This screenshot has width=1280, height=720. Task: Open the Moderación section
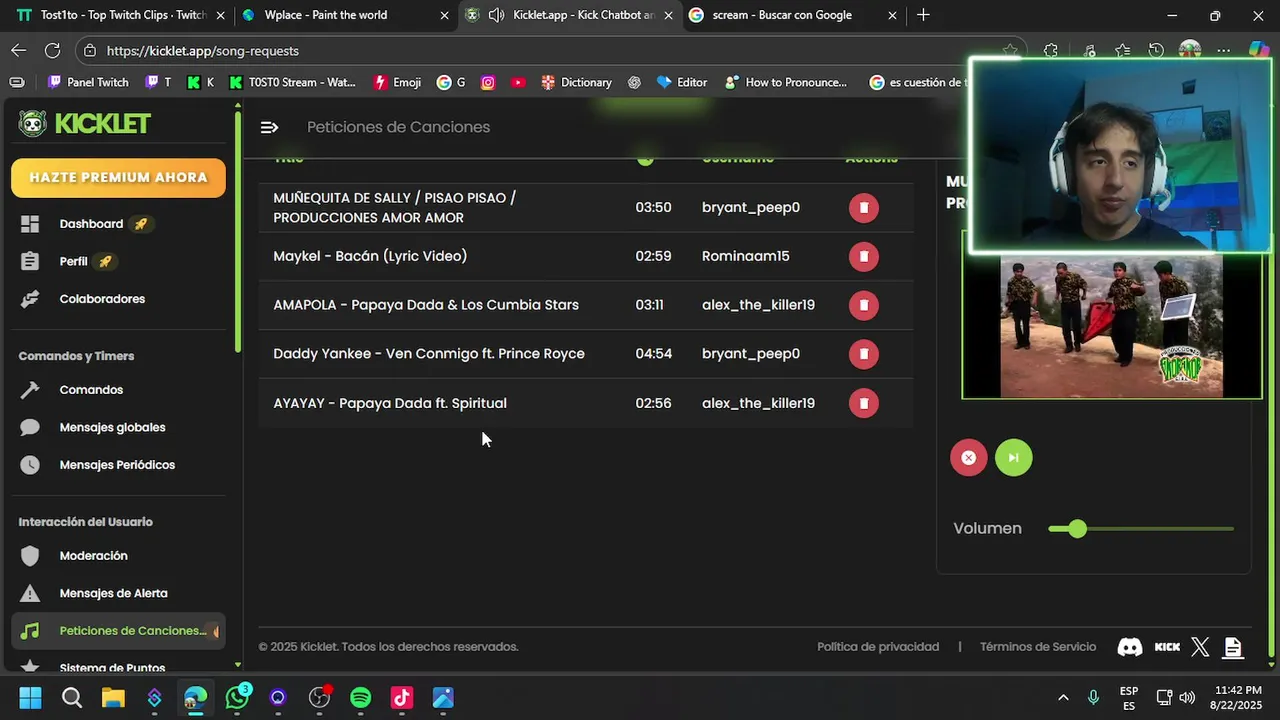93,556
